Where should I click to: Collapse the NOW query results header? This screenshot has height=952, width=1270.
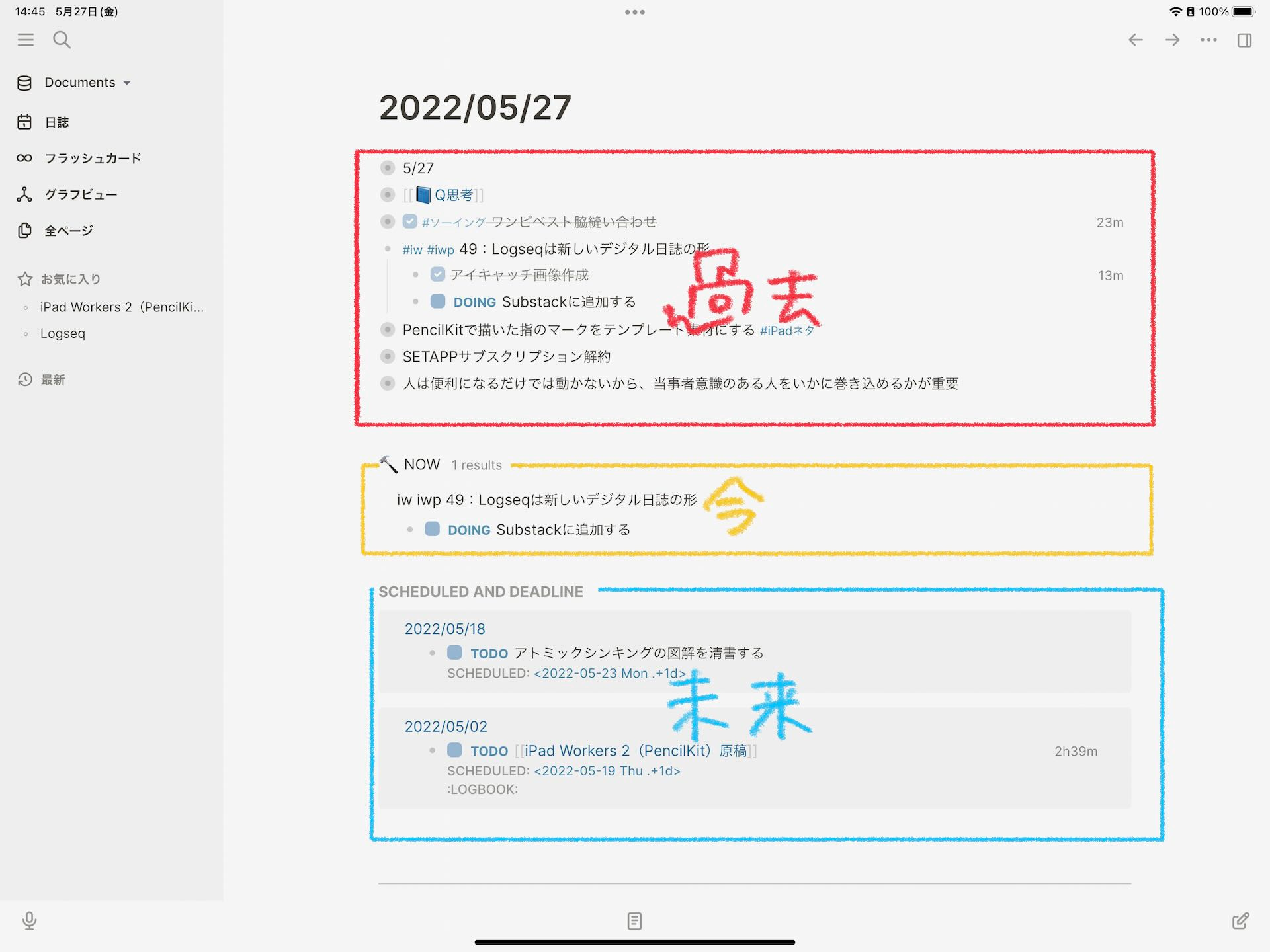click(x=422, y=465)
